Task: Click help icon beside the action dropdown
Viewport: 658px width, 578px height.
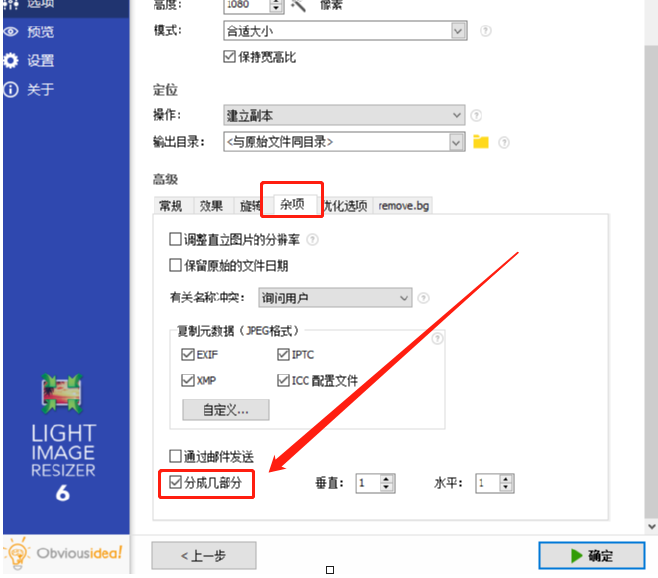Action: click(x=476, y=115)
